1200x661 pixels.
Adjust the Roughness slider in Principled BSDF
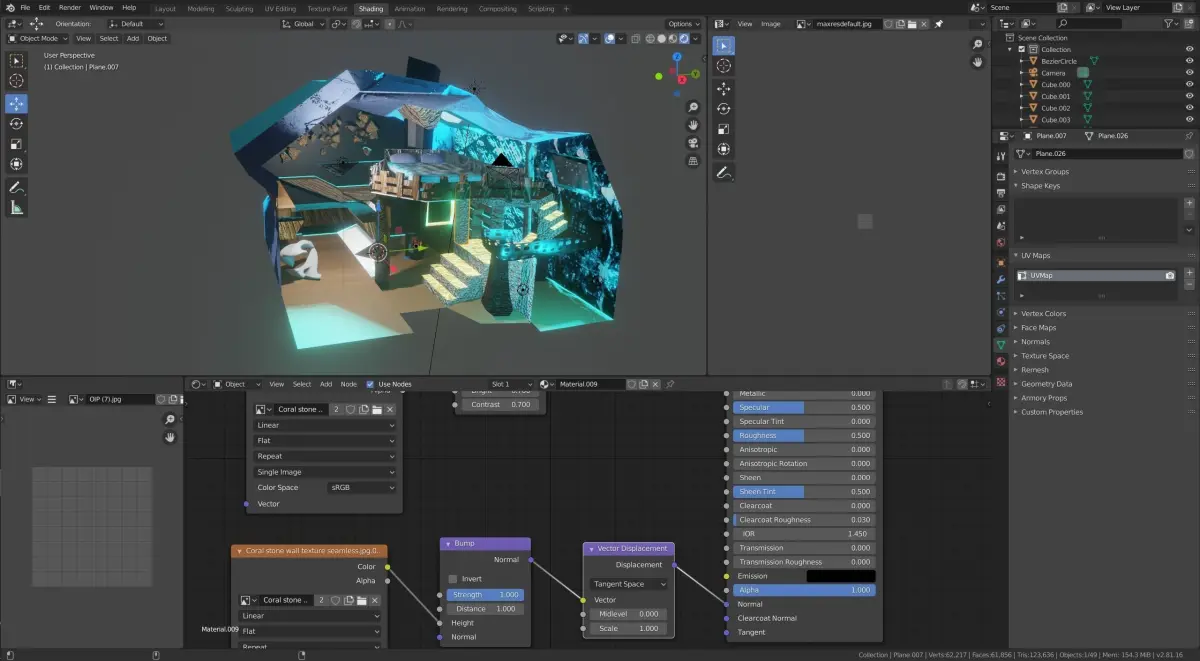point(804,436)
